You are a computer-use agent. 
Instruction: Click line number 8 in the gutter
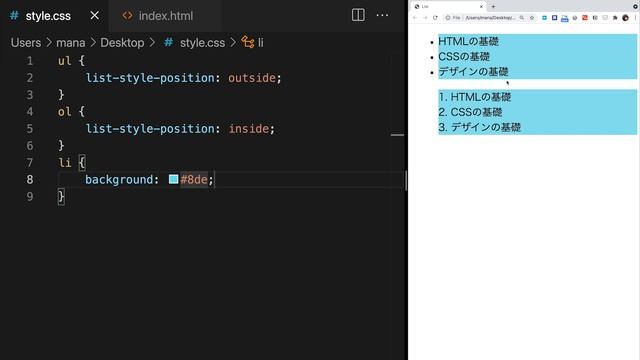pos(29,180)
